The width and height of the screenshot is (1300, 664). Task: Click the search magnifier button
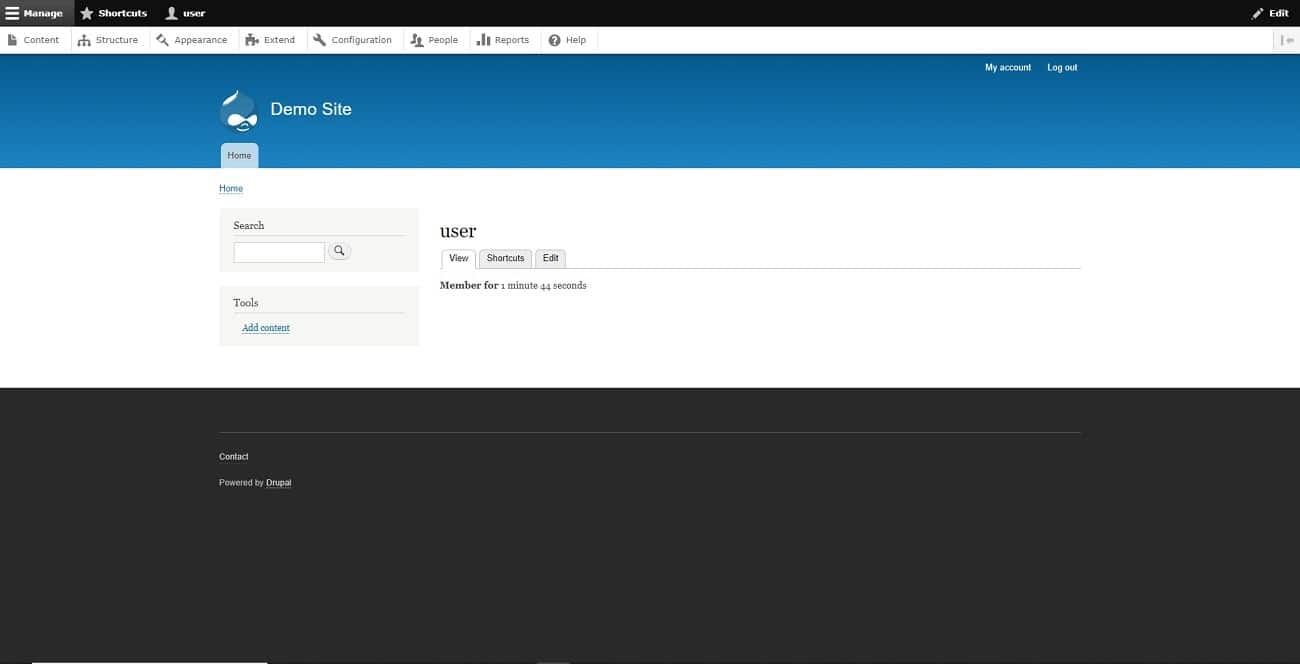339,251
